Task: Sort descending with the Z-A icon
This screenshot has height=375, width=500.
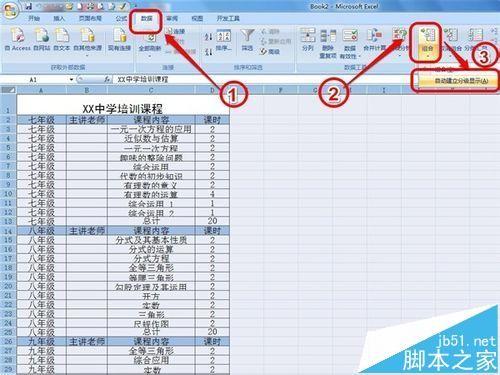Action: pos(209,52)
